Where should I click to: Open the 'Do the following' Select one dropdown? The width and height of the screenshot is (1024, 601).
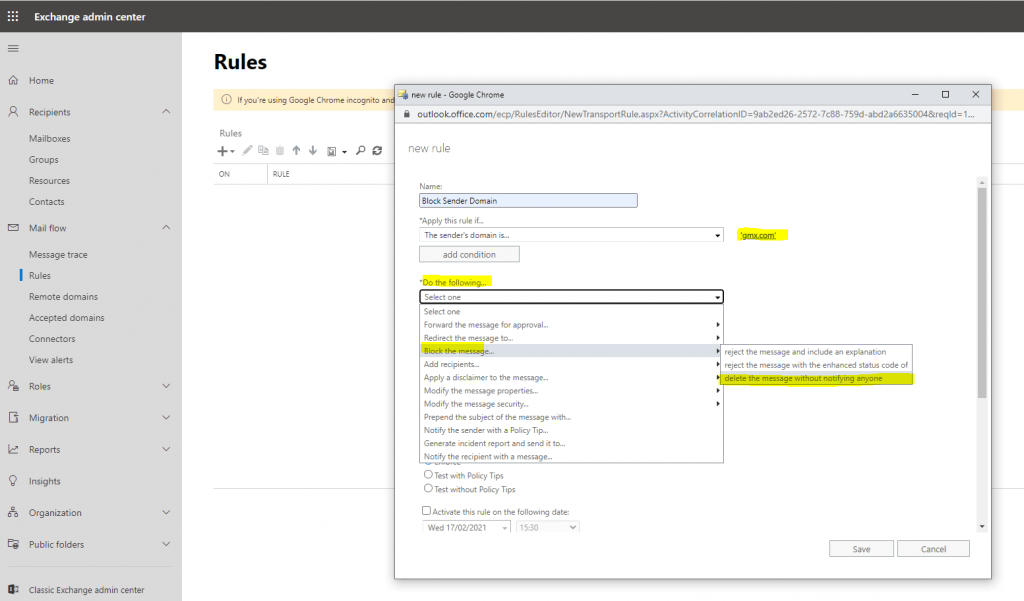click(x=571, y=297)
